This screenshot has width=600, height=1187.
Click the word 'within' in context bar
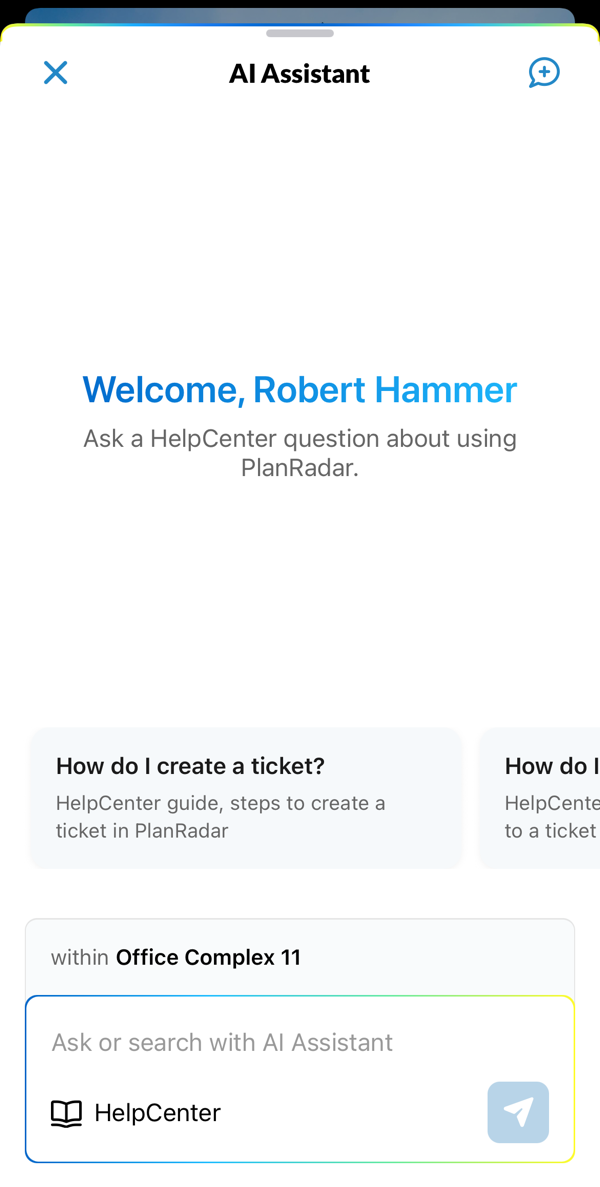pyautogui.click(x=80, y=957)
